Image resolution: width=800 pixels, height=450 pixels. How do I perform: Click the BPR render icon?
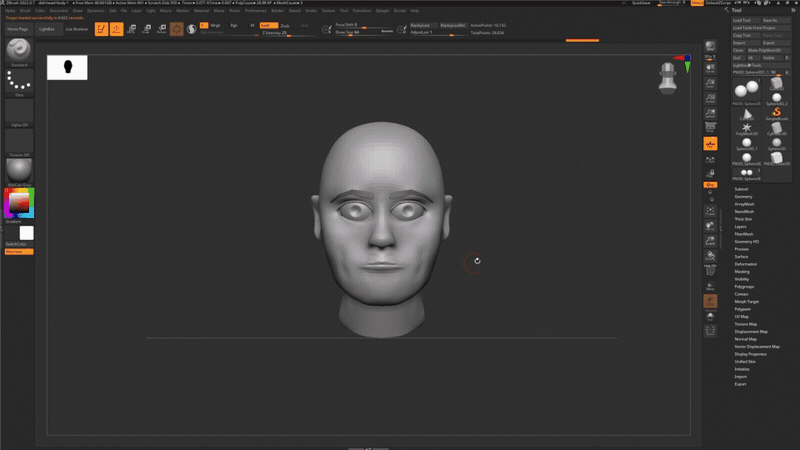(710, 47)
